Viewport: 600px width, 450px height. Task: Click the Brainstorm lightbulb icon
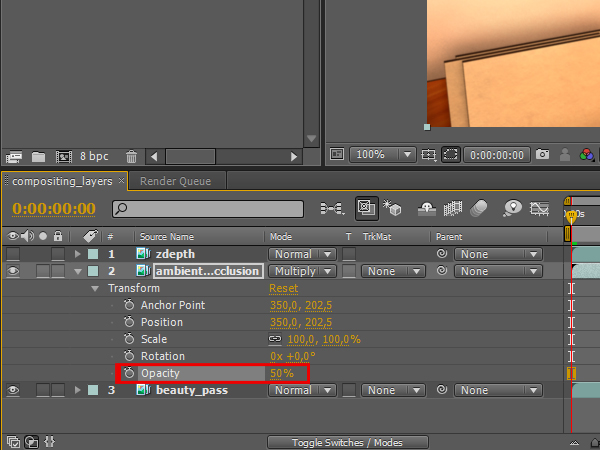pyautogui.click(x=513, y=209)
